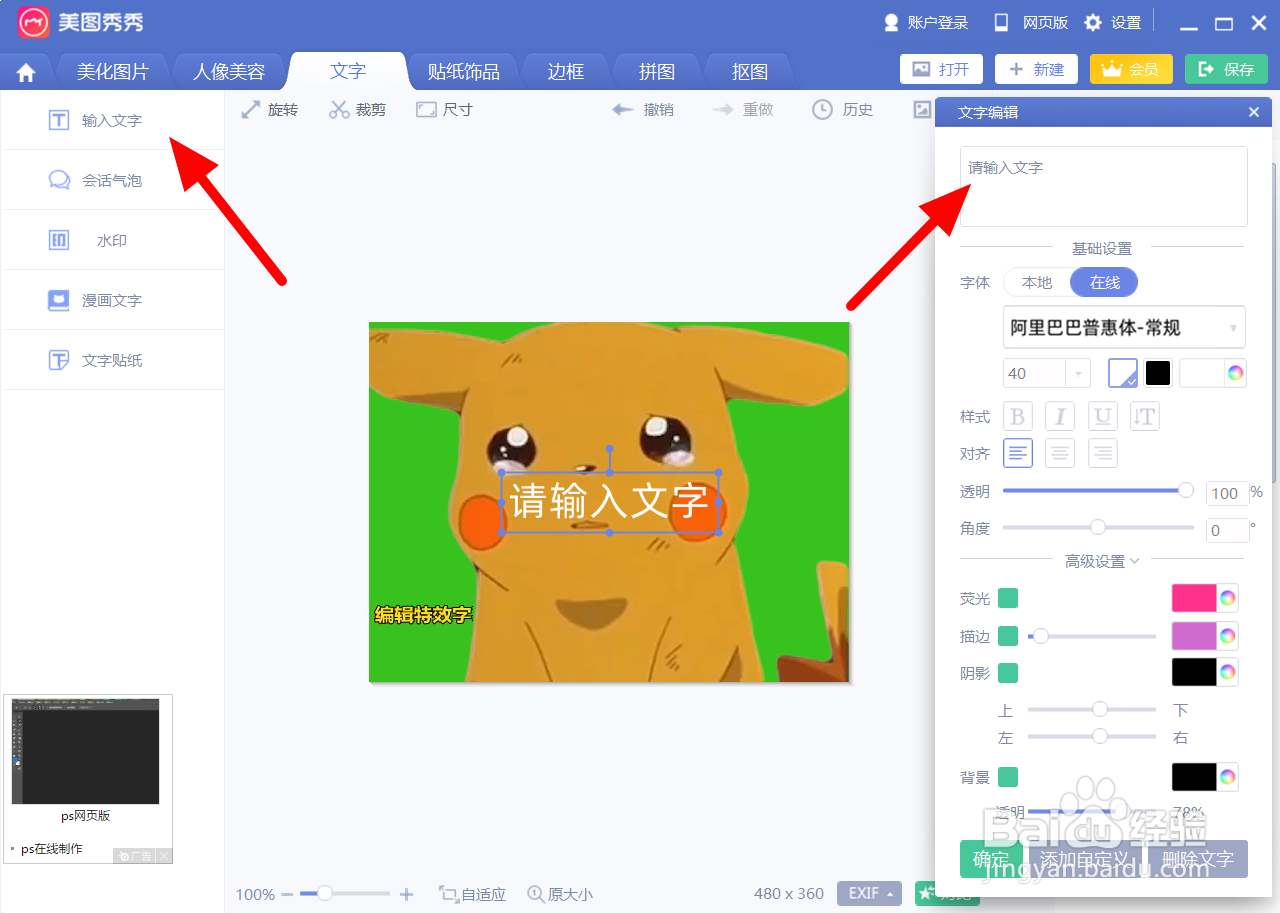
Task: Collapse 高级设置 advanced settings
Action: (1102, 561)
